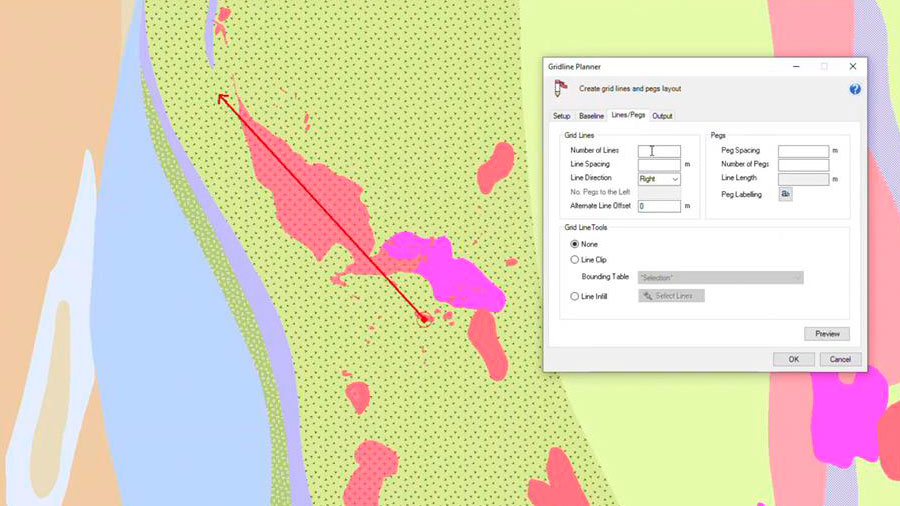
Task: Click the Alternate Line Offset field
Action: click(659, 206)
